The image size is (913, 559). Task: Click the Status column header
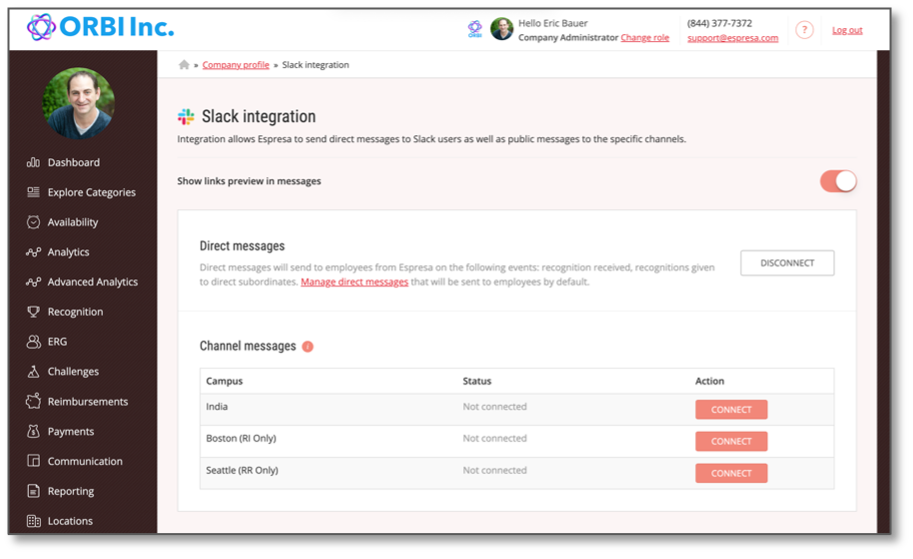click(477, 381)
